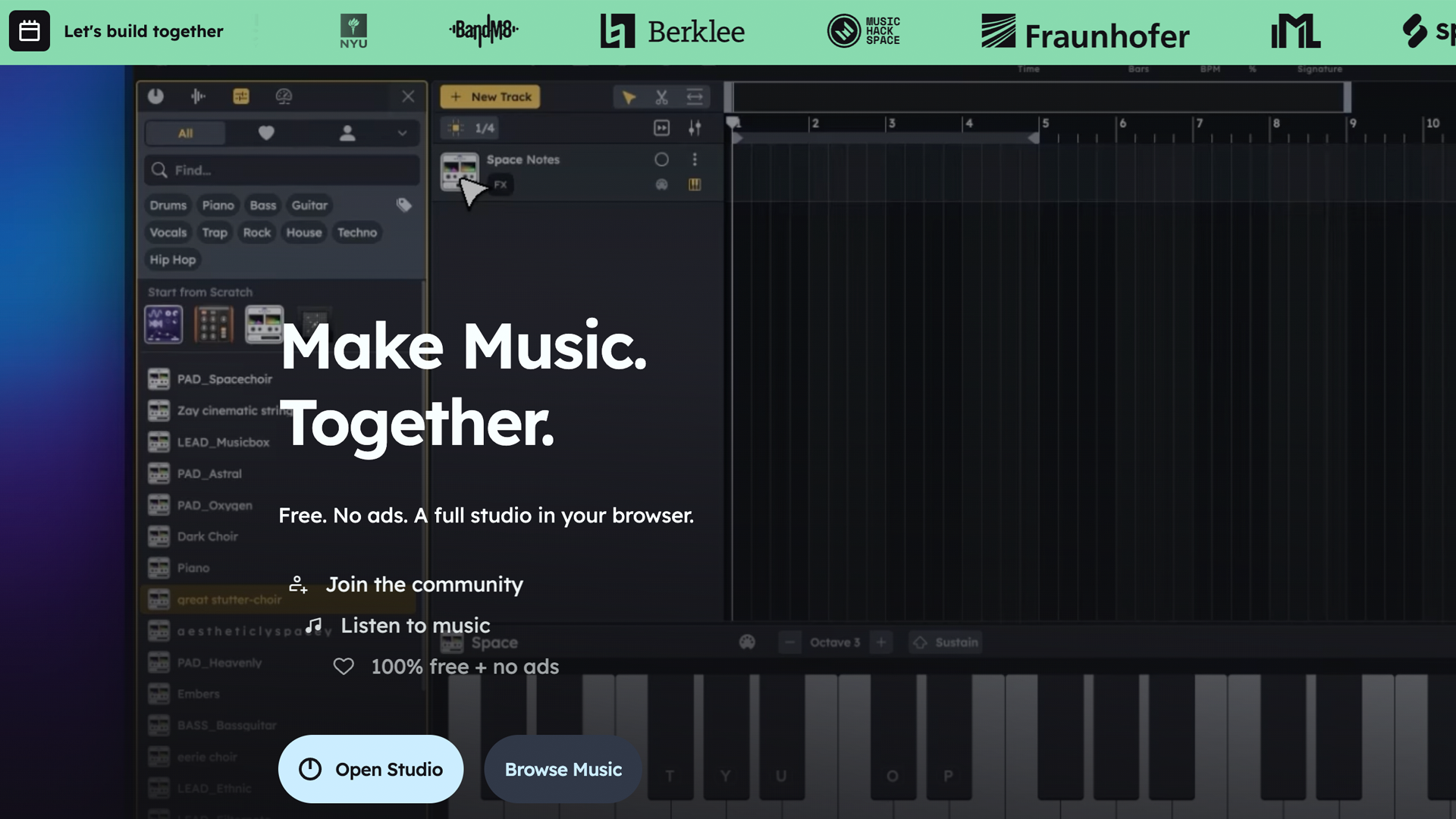Viewport: 1456px width, 819px height.
Task: Lower the octave with the minus button
Action: click(x=789, y=642)
